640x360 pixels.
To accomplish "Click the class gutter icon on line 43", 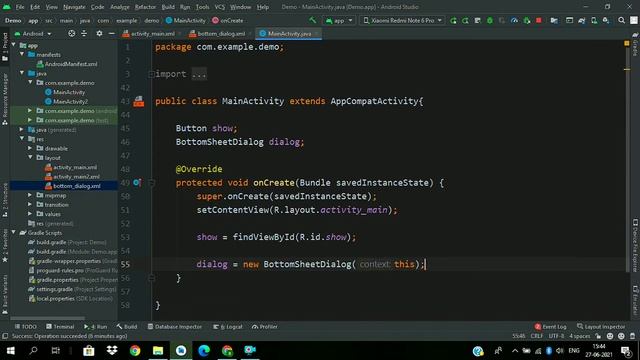I will [x=139, y=101].
